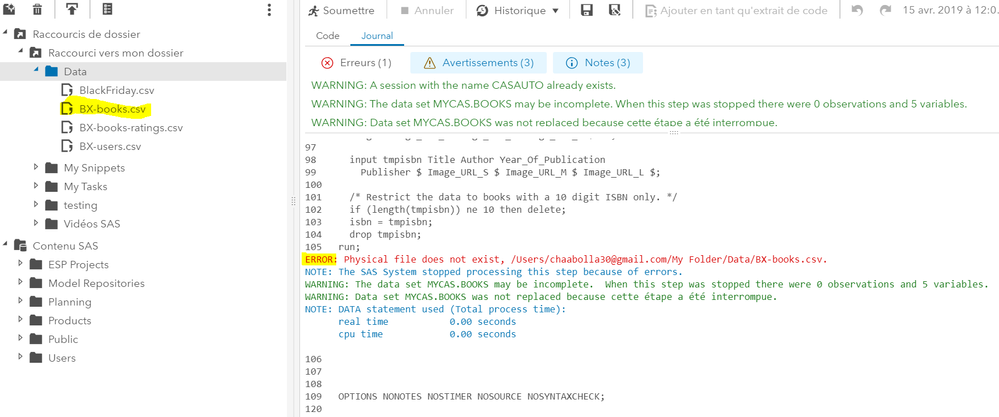Click log line 'OPTIONS NONOTES NOSTIMER NOSOURCE NOSYNTAXCHECK;'
Image resolution: width=999 pixels, height=417 pixels.
click(x=471, y=396)
